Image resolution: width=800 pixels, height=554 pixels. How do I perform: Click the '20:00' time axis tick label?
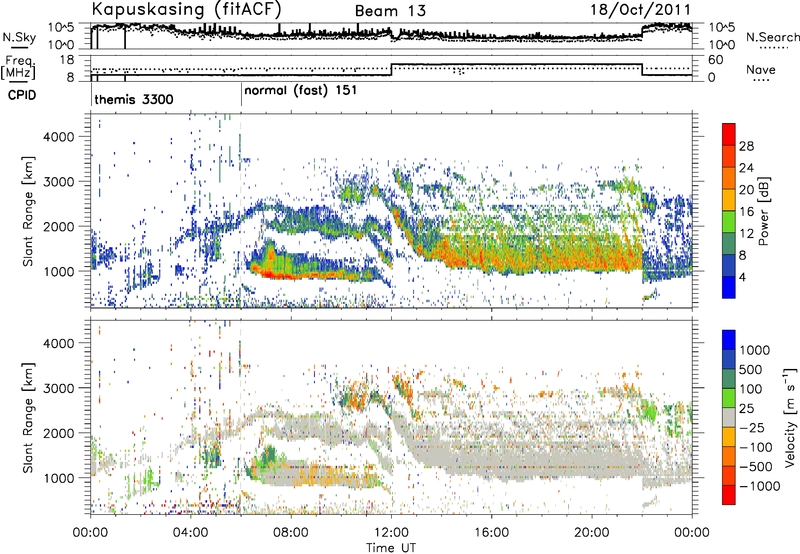592,533
